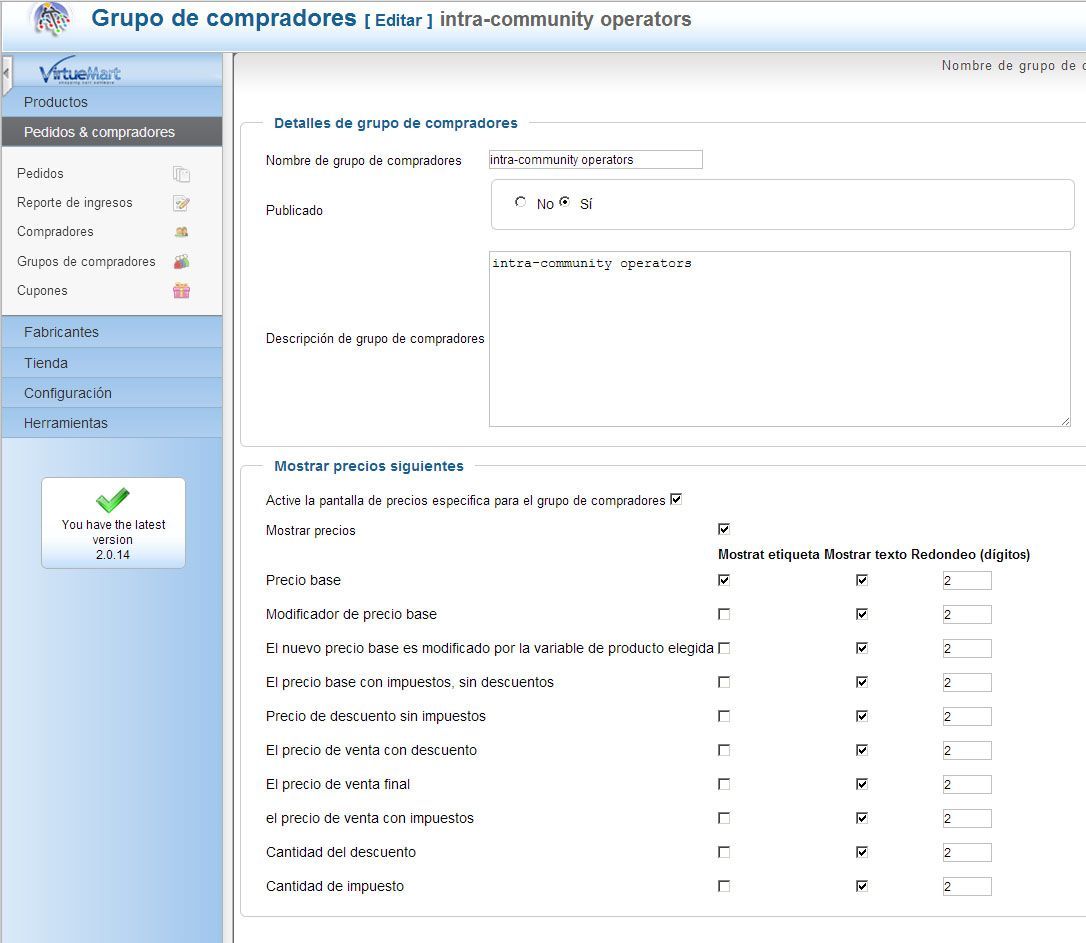1086x943 pixels.
Task: Enable label for El precio de venta final
Action: pos(724,784)
